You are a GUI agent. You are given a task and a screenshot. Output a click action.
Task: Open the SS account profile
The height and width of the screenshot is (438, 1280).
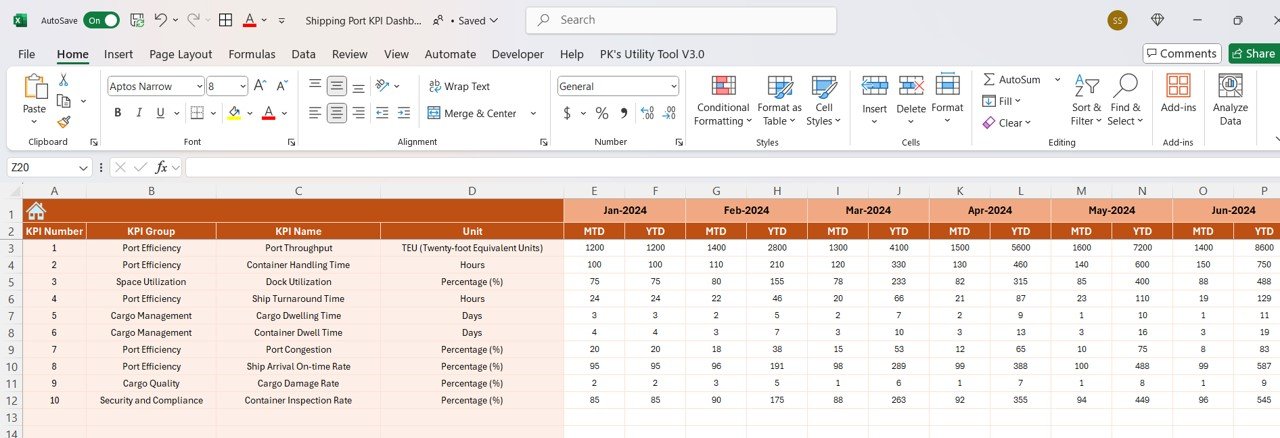pos(1118,20)
